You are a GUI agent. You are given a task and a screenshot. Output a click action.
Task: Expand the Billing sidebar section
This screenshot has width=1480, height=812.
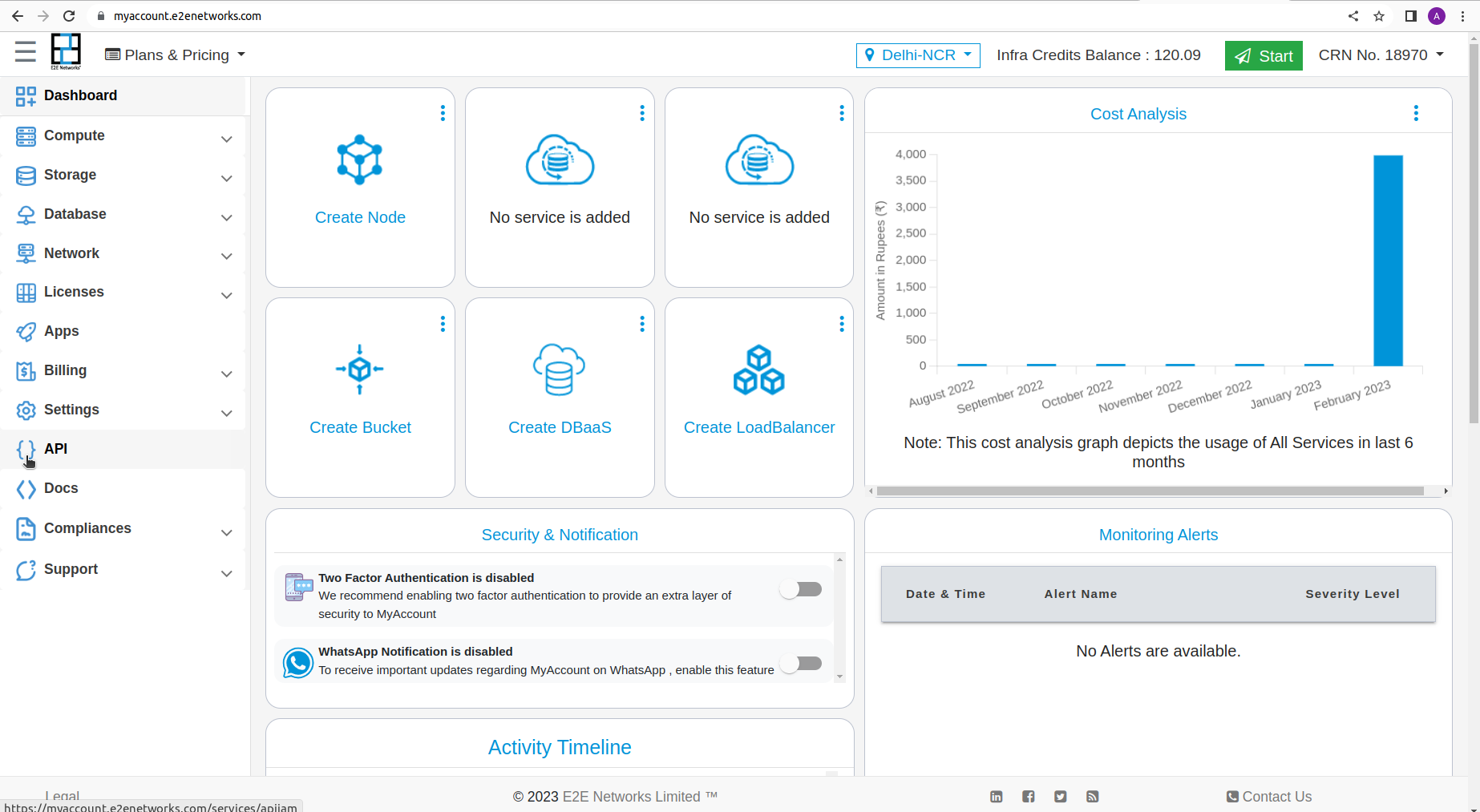coord(123,371)
